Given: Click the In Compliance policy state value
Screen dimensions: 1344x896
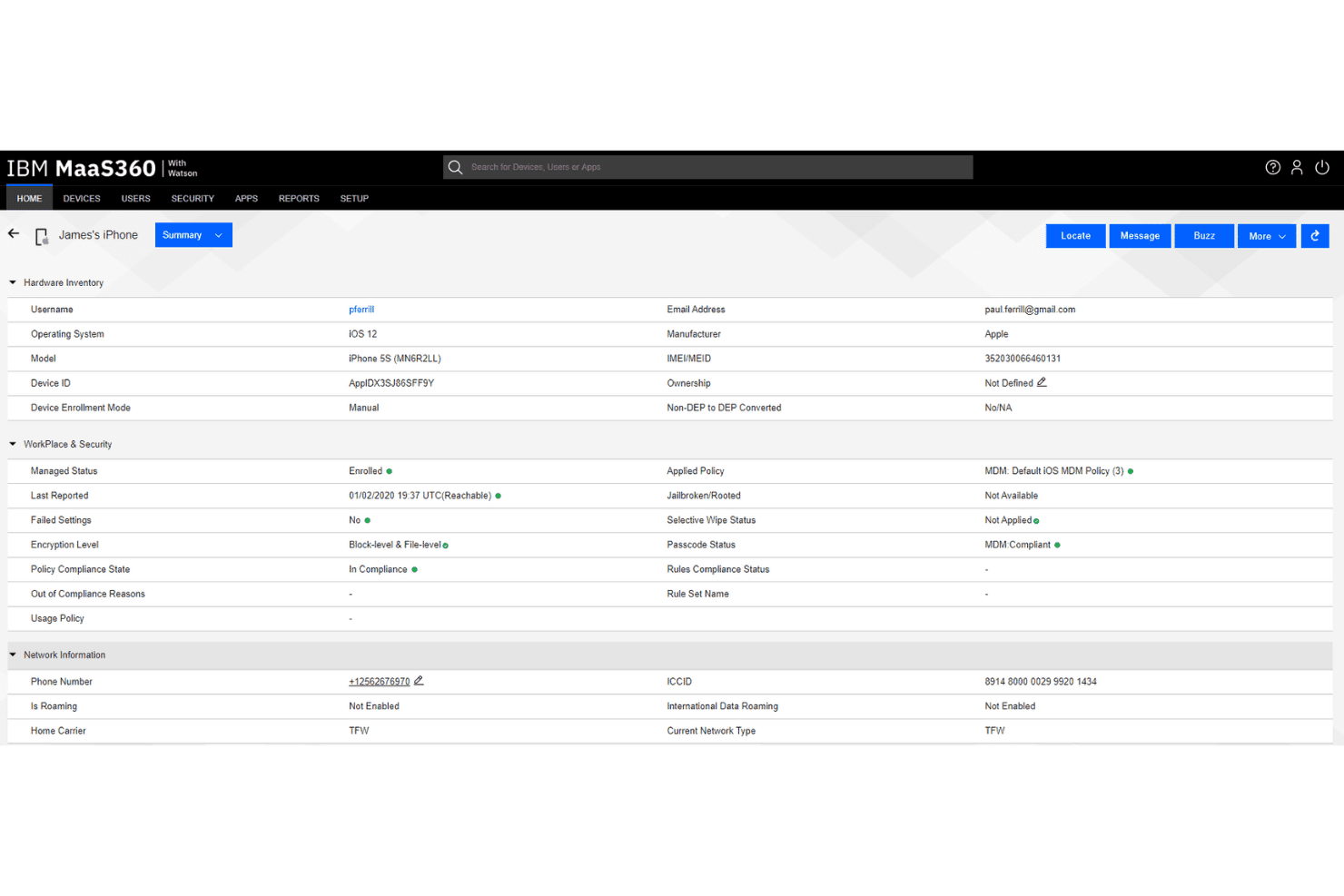Looking at the screenshot, I should point(378,569).
